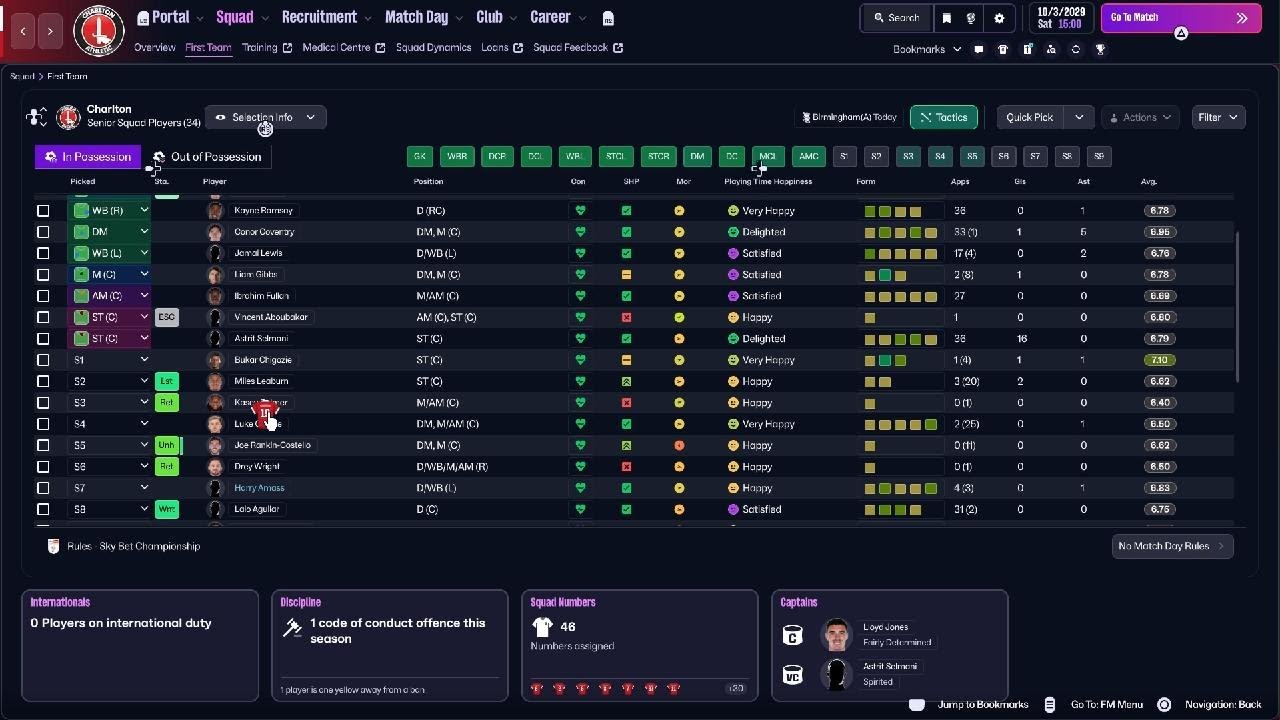Open the Charlton Athletic club badge
Screen dimensions: 1280x720
(x=99, y=30)
